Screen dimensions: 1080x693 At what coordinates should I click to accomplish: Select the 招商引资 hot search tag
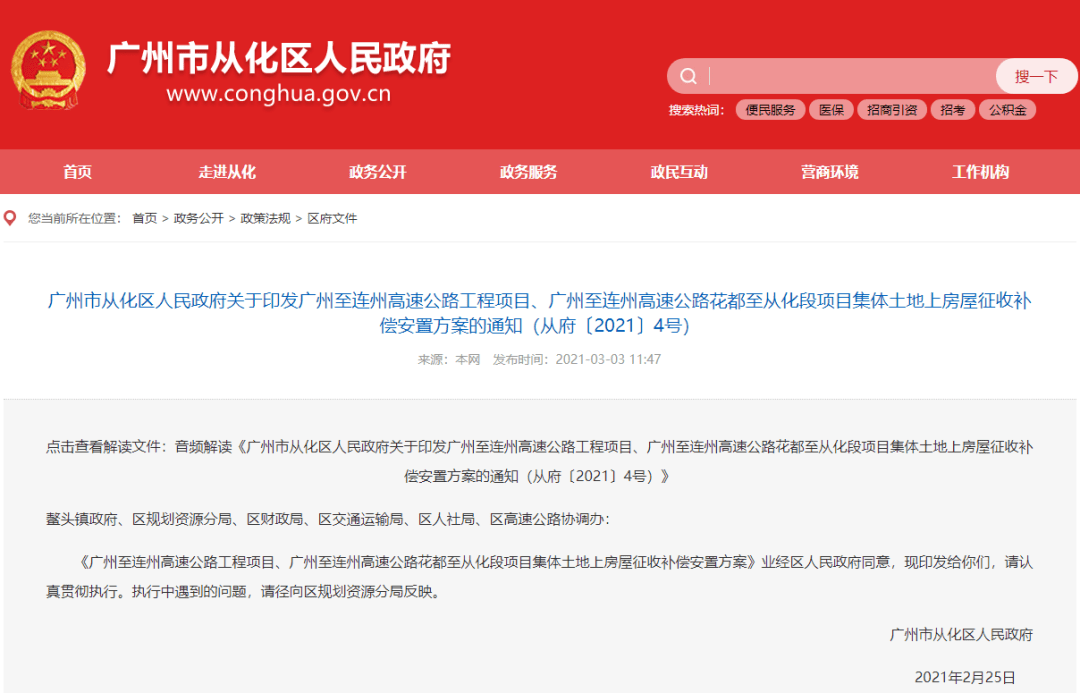pyautogui.click(x=892, y=110)
